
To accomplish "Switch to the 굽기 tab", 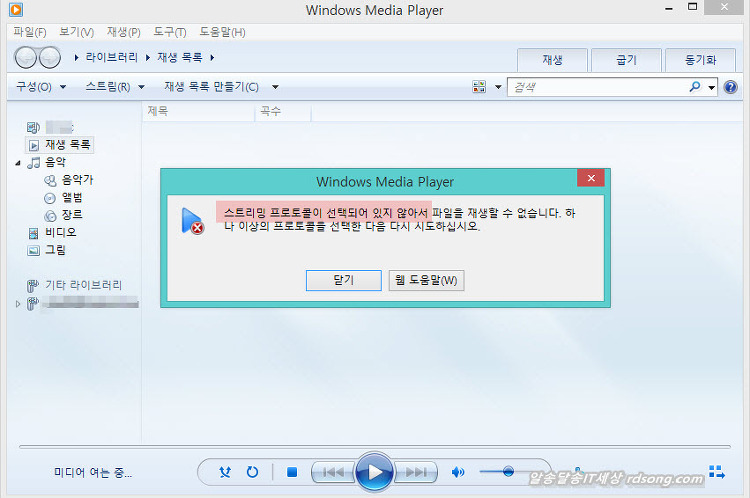I will 626,60.
